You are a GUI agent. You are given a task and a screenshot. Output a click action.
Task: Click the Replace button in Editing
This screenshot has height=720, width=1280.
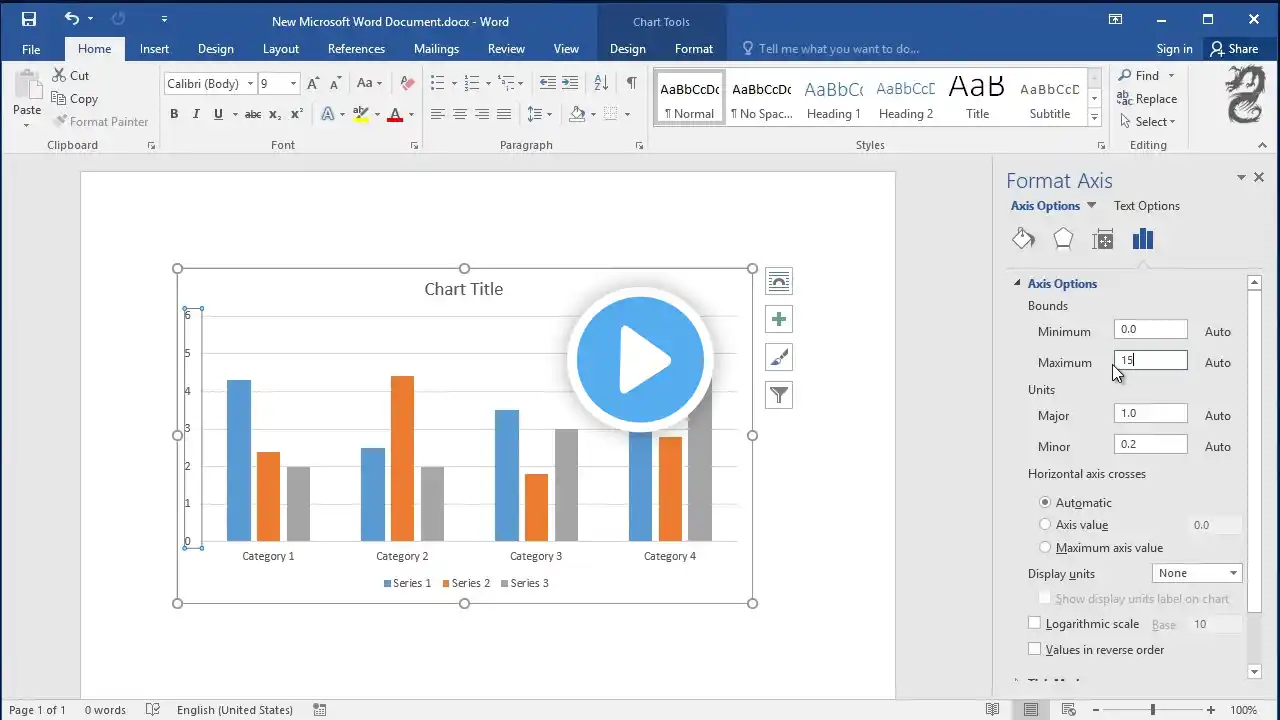(x=1147, y=99)
